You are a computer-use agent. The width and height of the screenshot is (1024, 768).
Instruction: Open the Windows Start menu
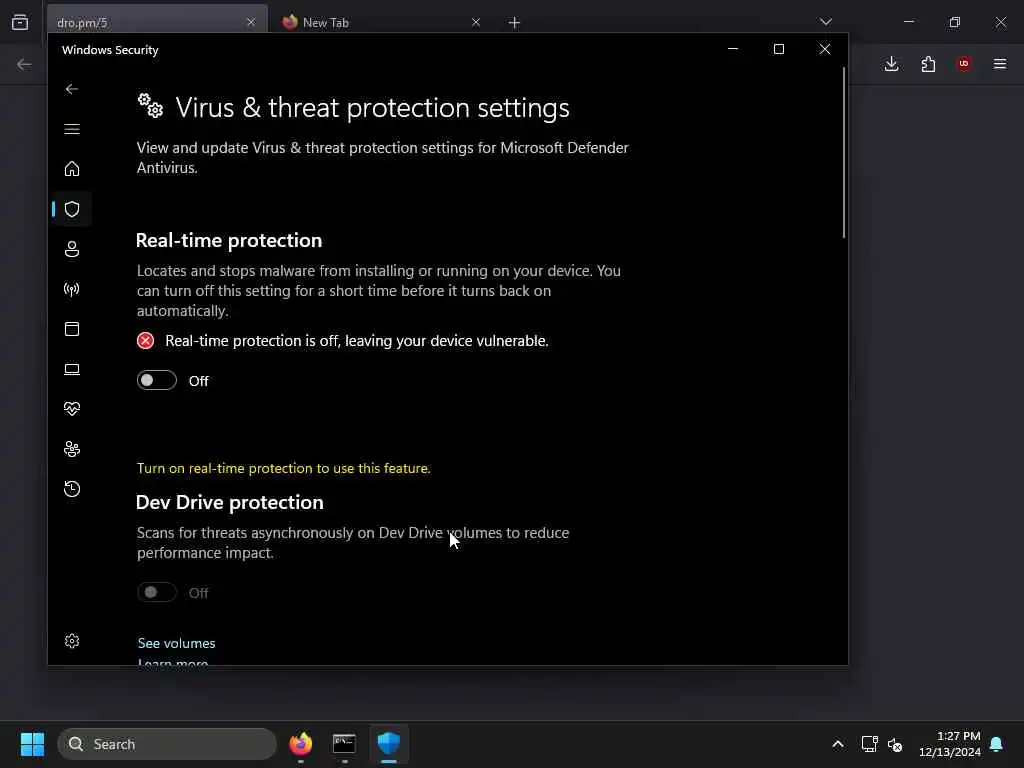tap(32, 744)
